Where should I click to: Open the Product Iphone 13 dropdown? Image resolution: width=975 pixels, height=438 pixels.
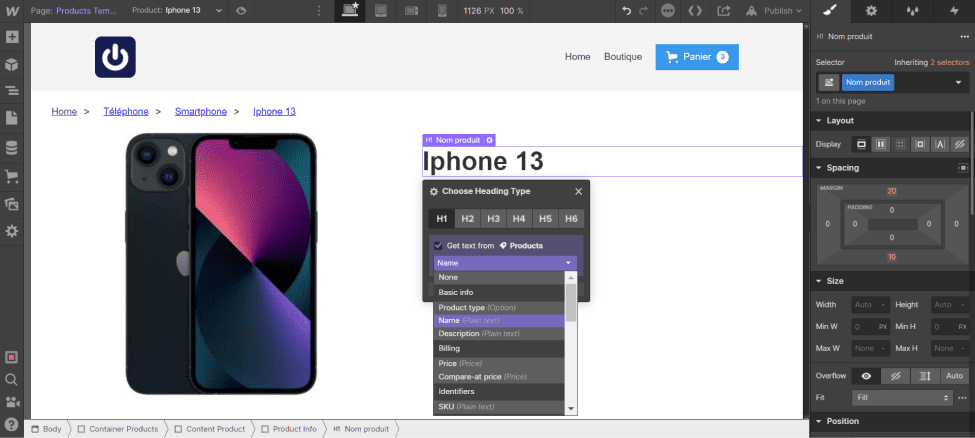tap(178, 11)
